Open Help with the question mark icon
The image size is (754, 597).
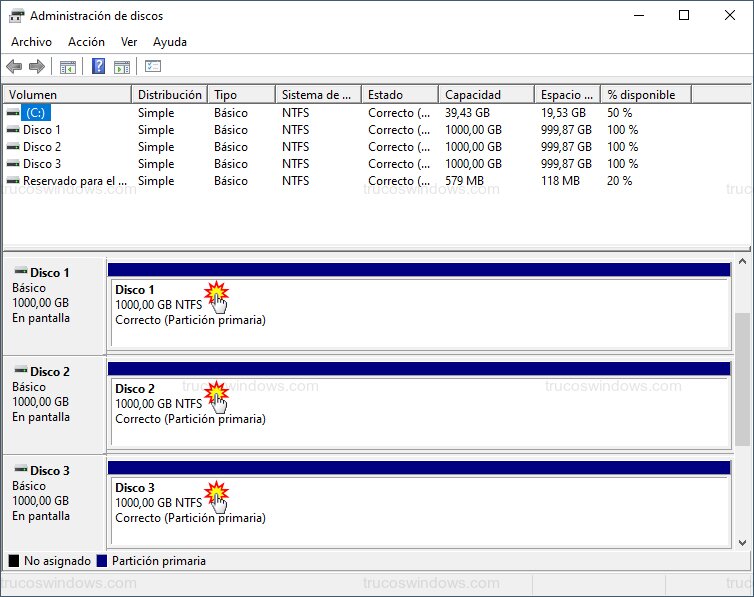pyautogui.click(x=98, y=67)
